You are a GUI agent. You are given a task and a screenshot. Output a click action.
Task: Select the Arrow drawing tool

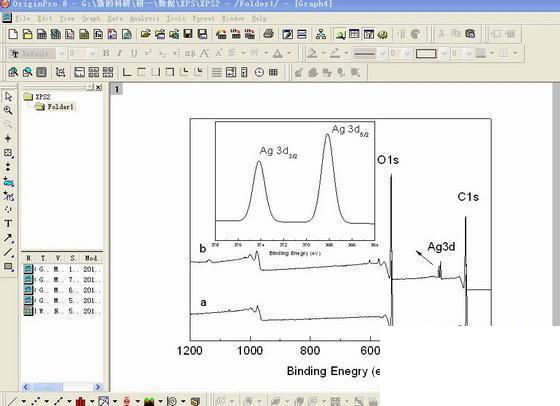[8, 238]
